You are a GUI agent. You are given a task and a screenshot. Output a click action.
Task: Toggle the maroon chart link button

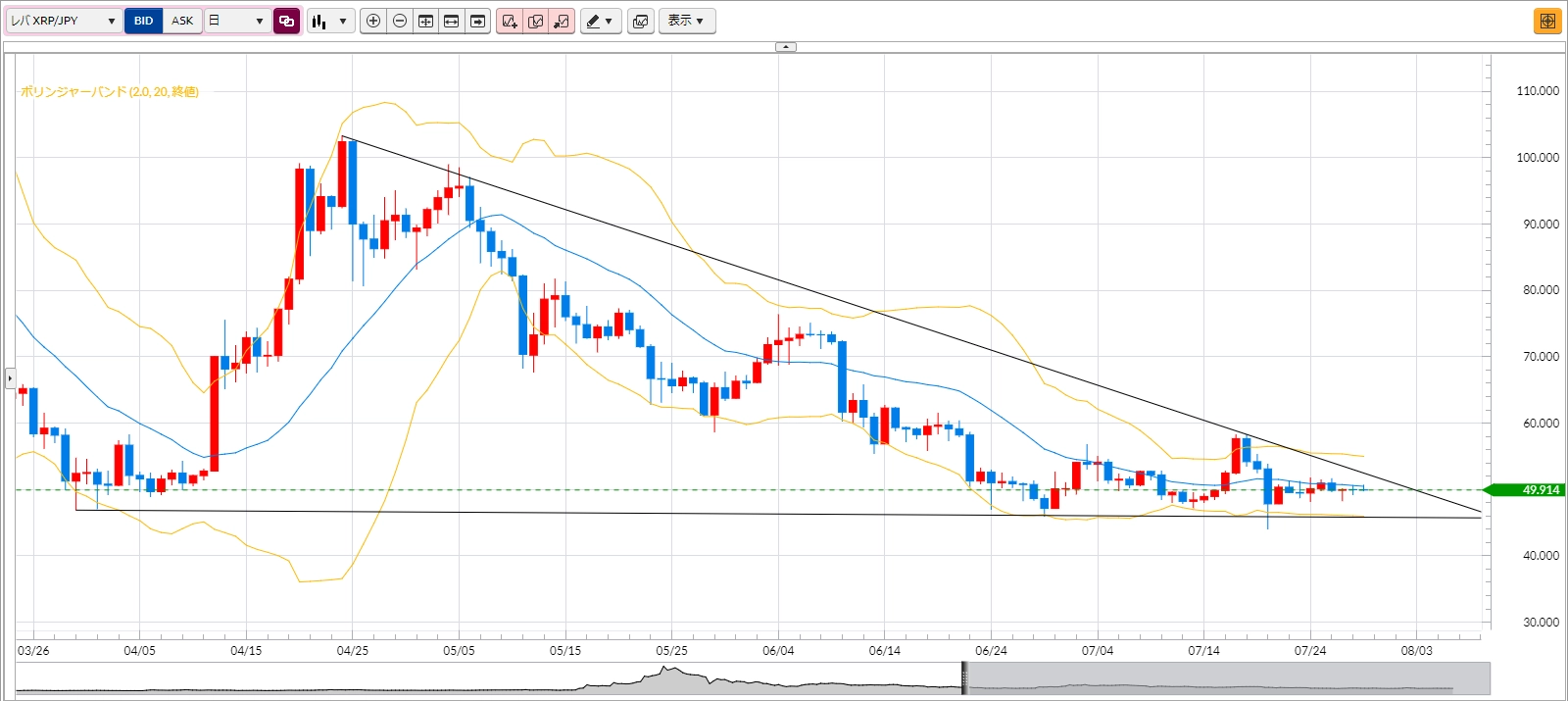(287, 21)
